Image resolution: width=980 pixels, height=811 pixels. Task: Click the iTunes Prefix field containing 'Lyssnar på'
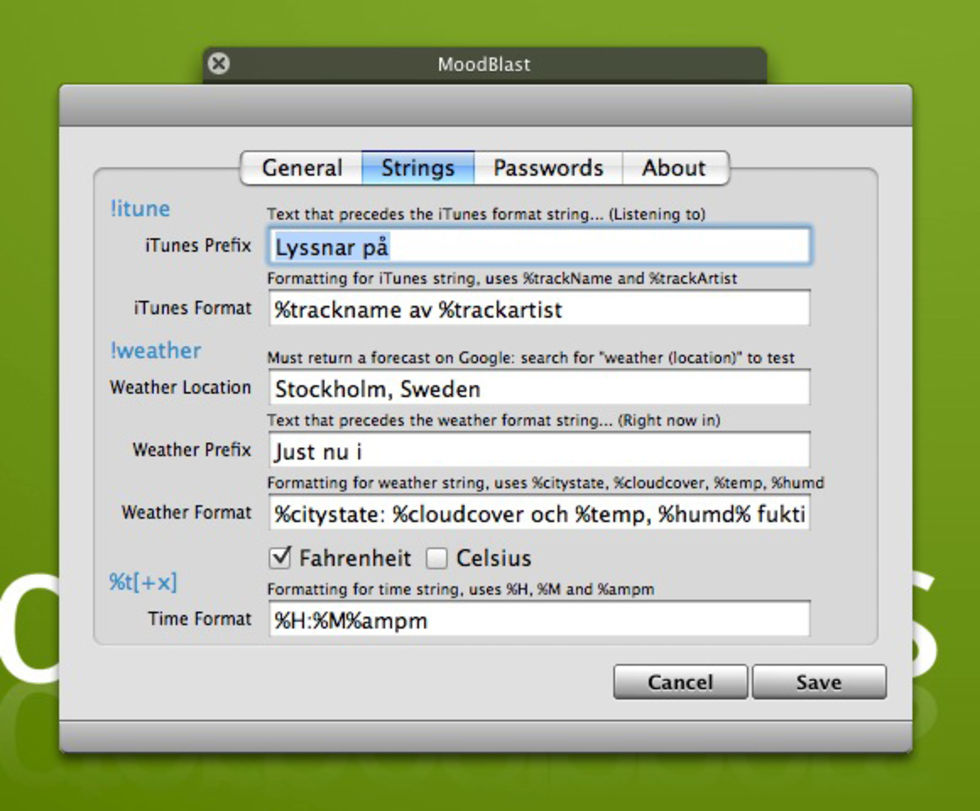539,246
